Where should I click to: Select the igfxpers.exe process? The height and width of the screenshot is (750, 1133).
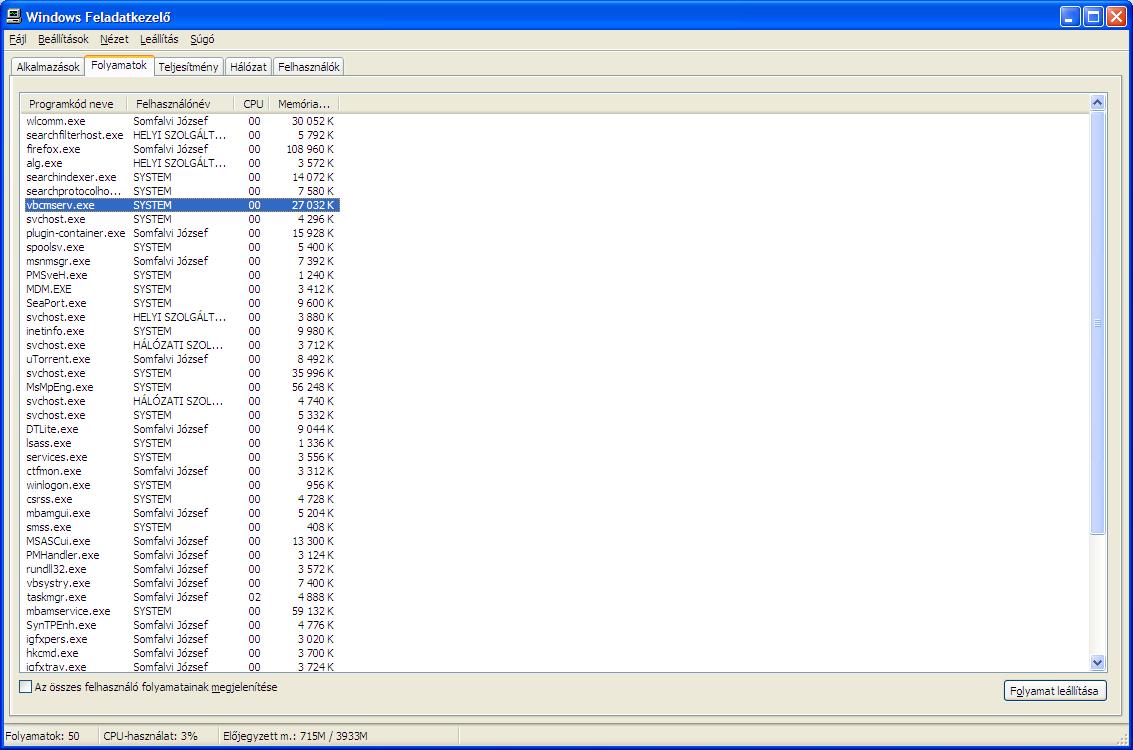coord(181,639)
